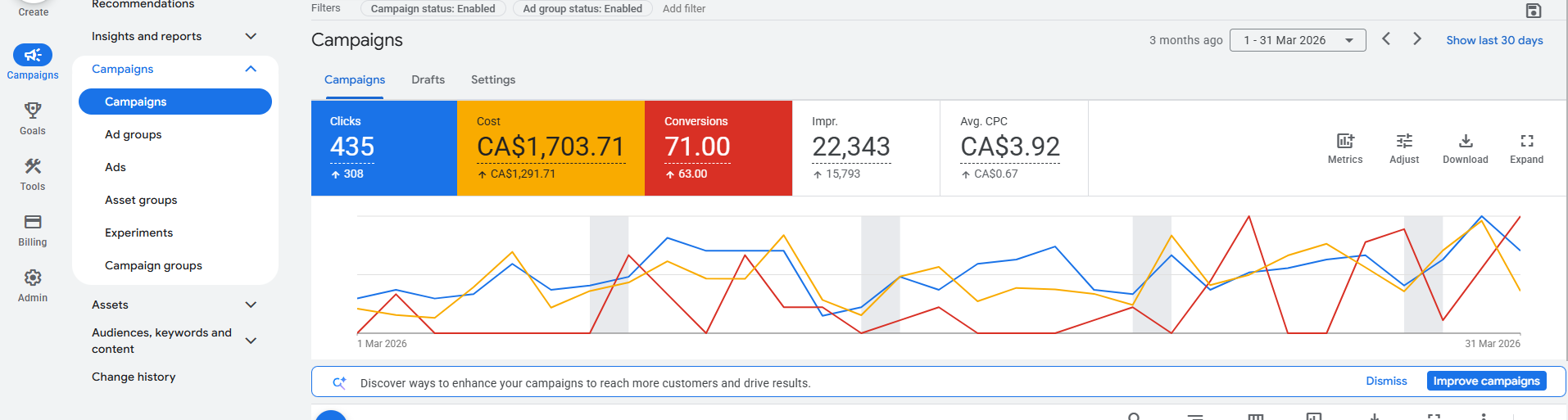This screenshot has width=1568, height=420.
Task: Open the Adjust chart options
Action: pyautogui.click(x=1404, y=148)
